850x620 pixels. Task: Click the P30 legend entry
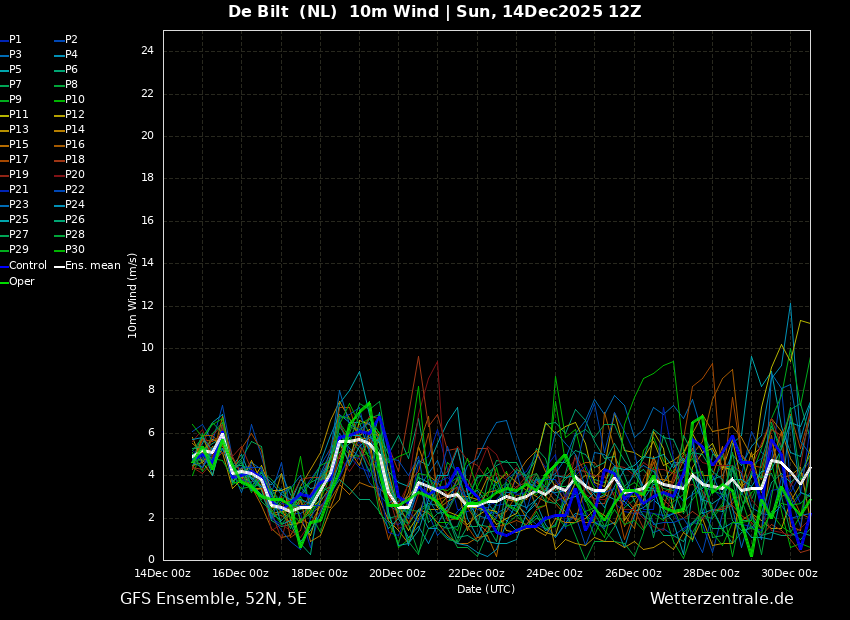pyautogui.click(x=74, y=250)
